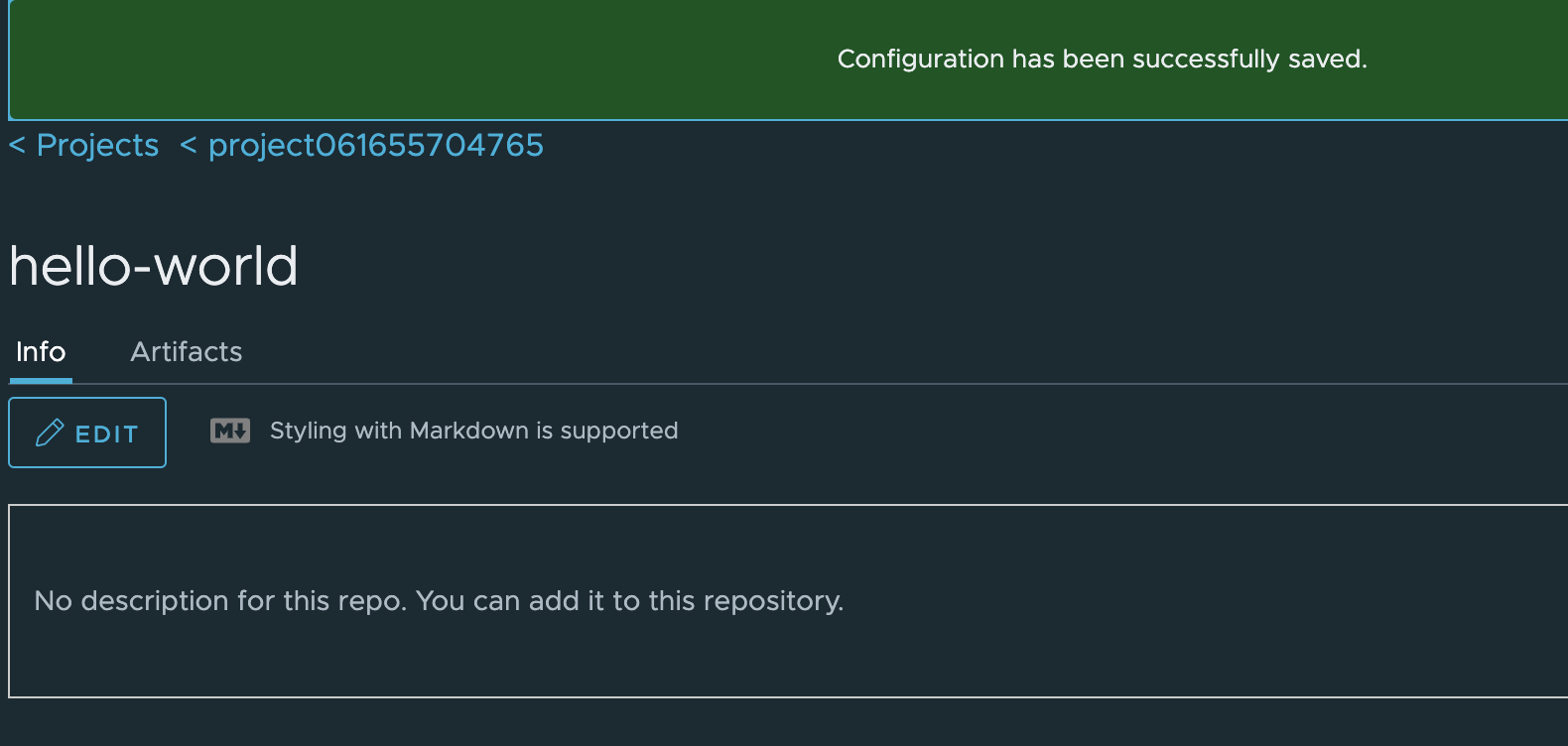Dismiss the green configuration saved banner
Image resolution: width=1568 pixels, height=746 pixels.
click(1102, 59)
